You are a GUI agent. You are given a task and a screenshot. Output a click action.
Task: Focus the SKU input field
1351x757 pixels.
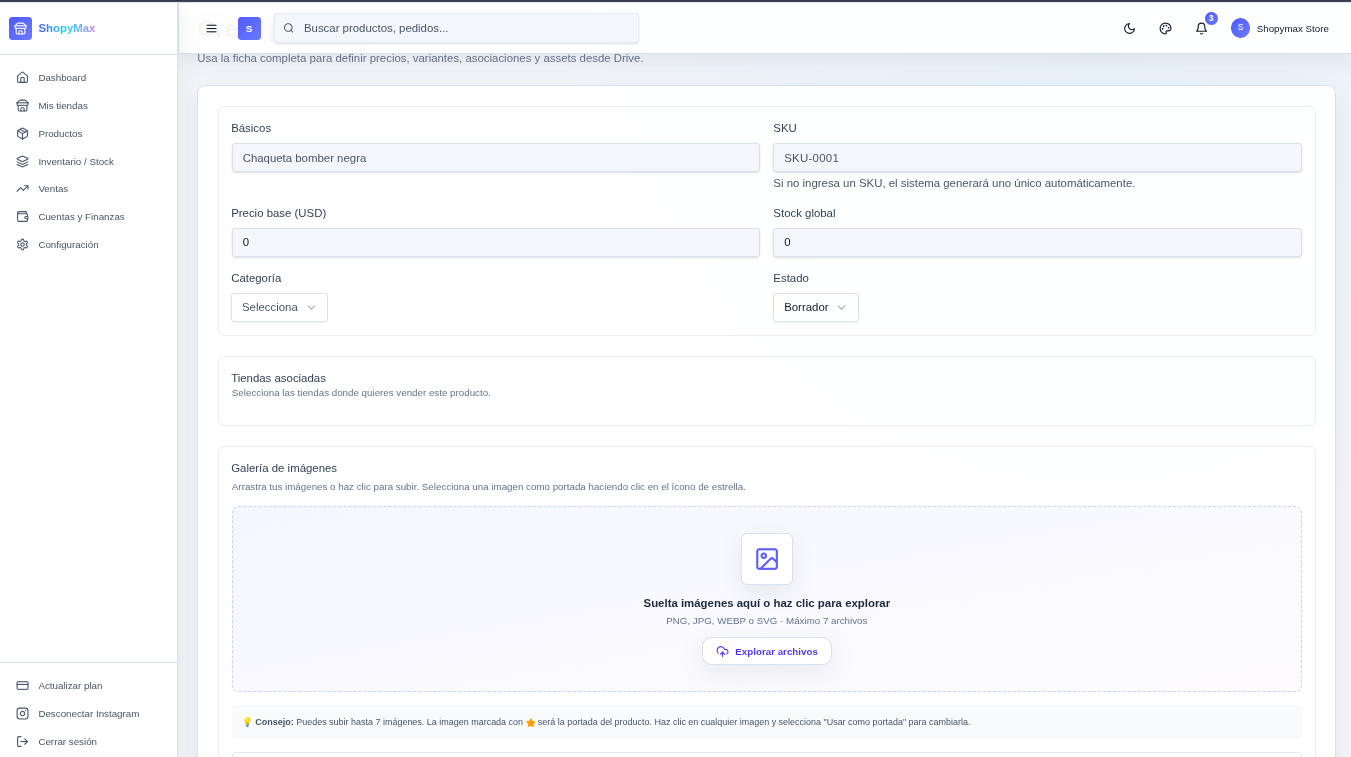pyautogui.click(x=1036, y=158)
